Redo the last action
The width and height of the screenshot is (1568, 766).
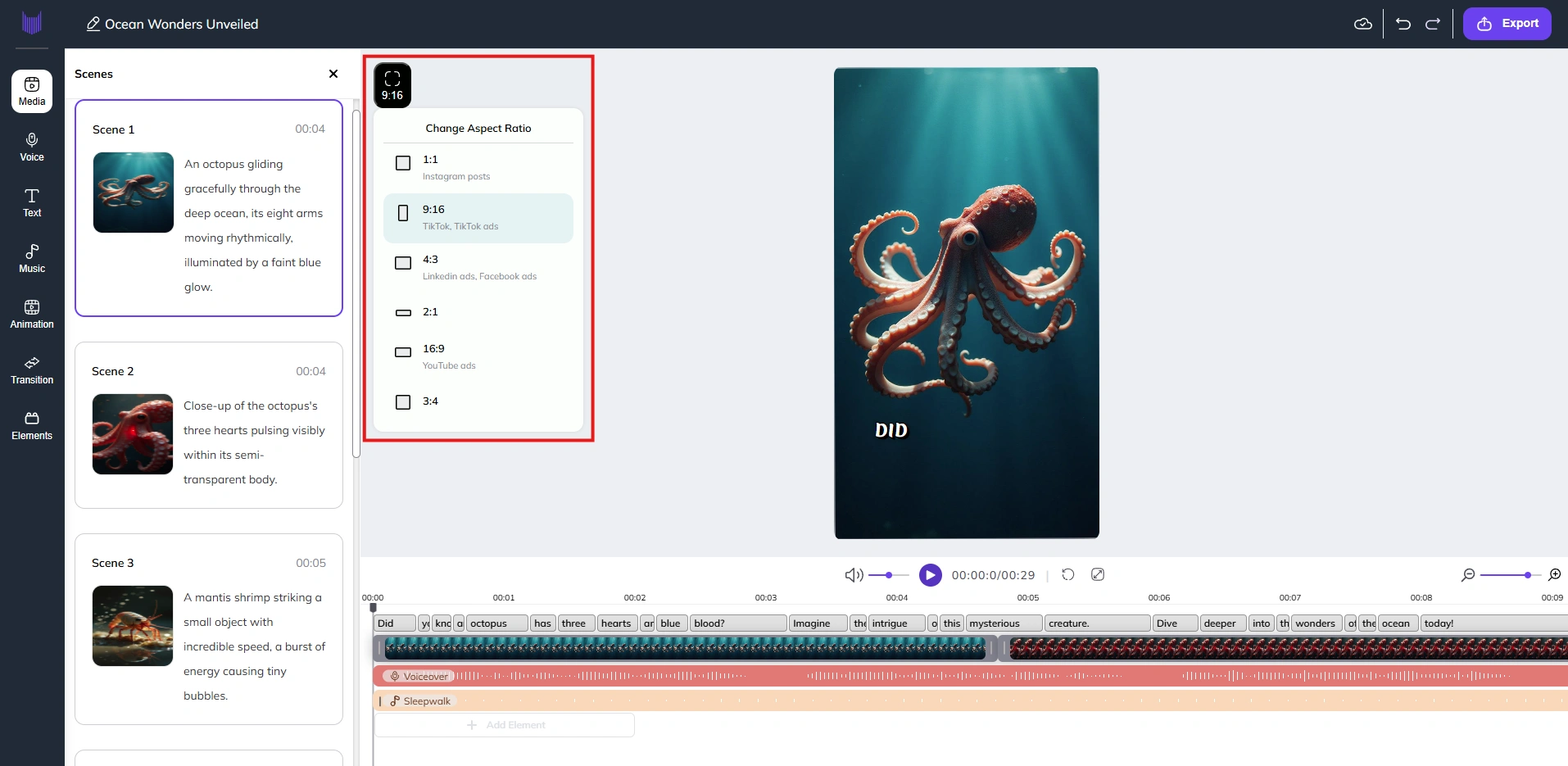(1433, 24)
